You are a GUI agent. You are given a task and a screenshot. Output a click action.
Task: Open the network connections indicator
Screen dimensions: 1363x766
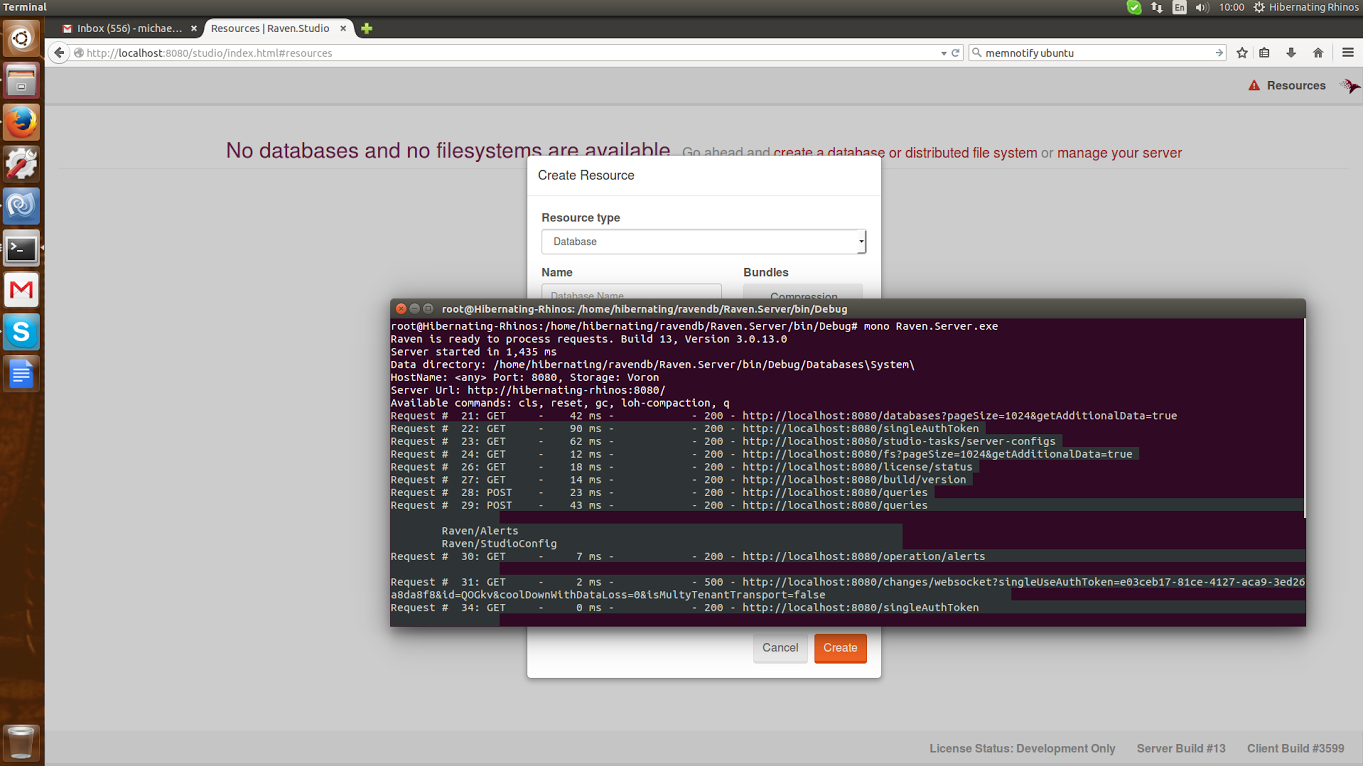coord(1157,7)
